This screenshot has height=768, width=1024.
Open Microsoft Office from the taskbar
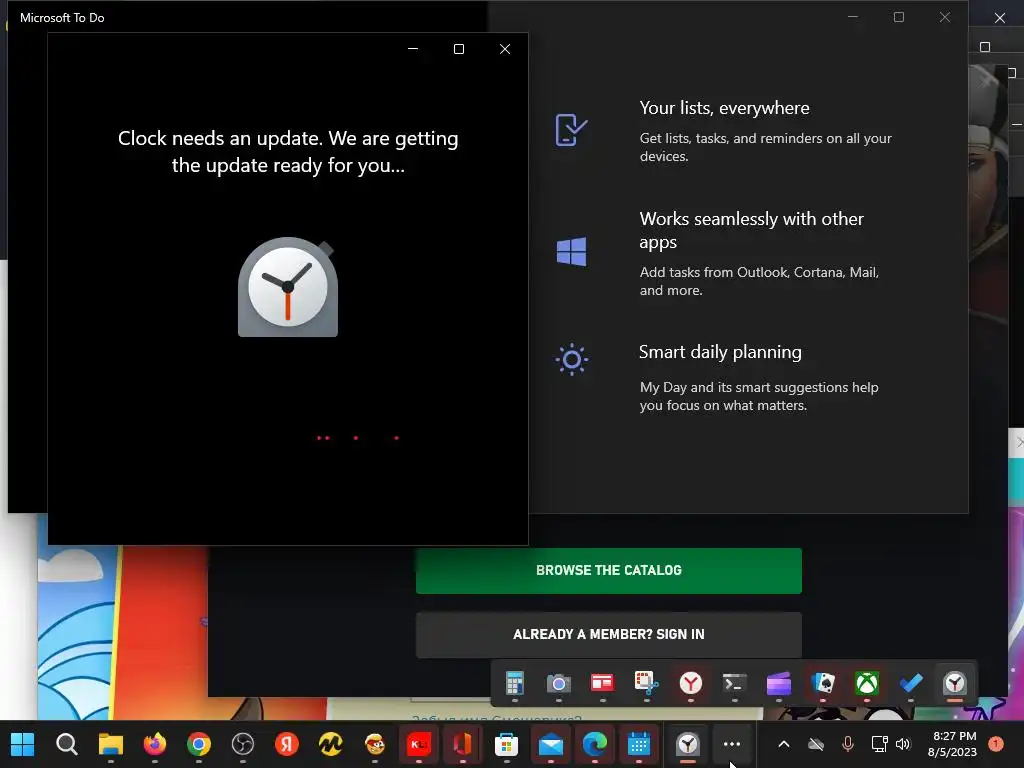(x=462, y=744)
